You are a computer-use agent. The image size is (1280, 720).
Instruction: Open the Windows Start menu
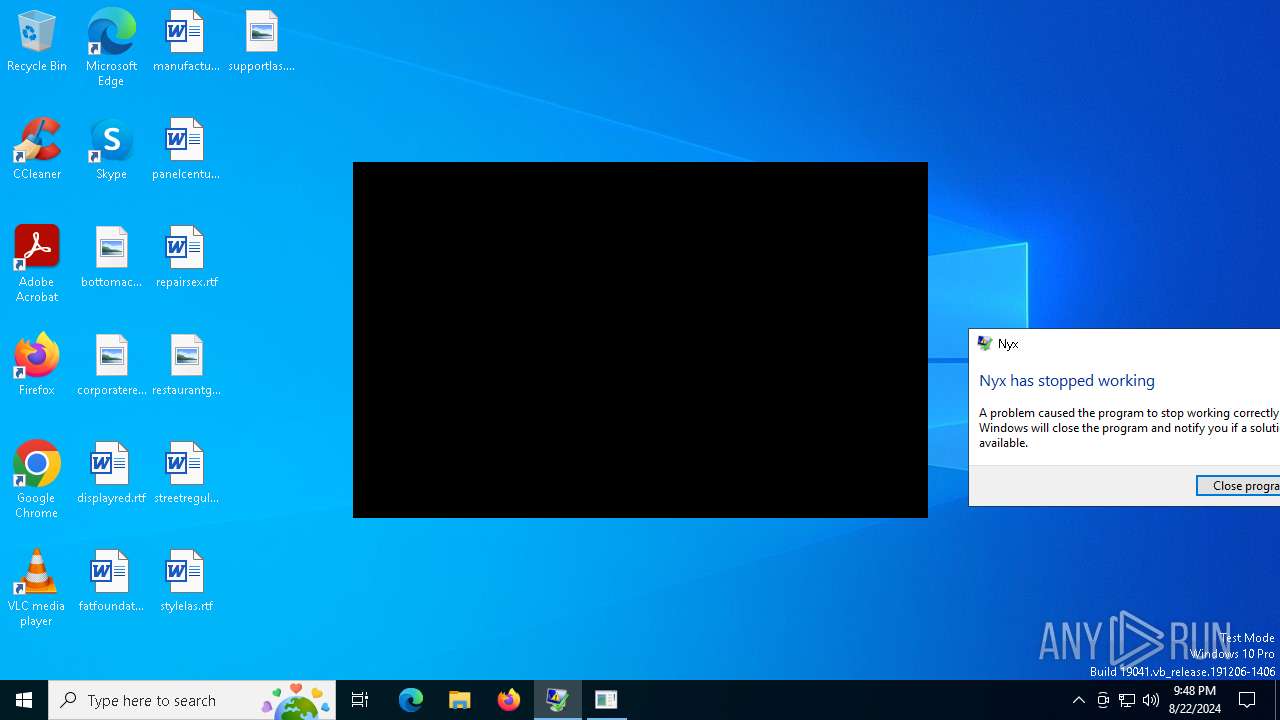[x=24, y=700]
